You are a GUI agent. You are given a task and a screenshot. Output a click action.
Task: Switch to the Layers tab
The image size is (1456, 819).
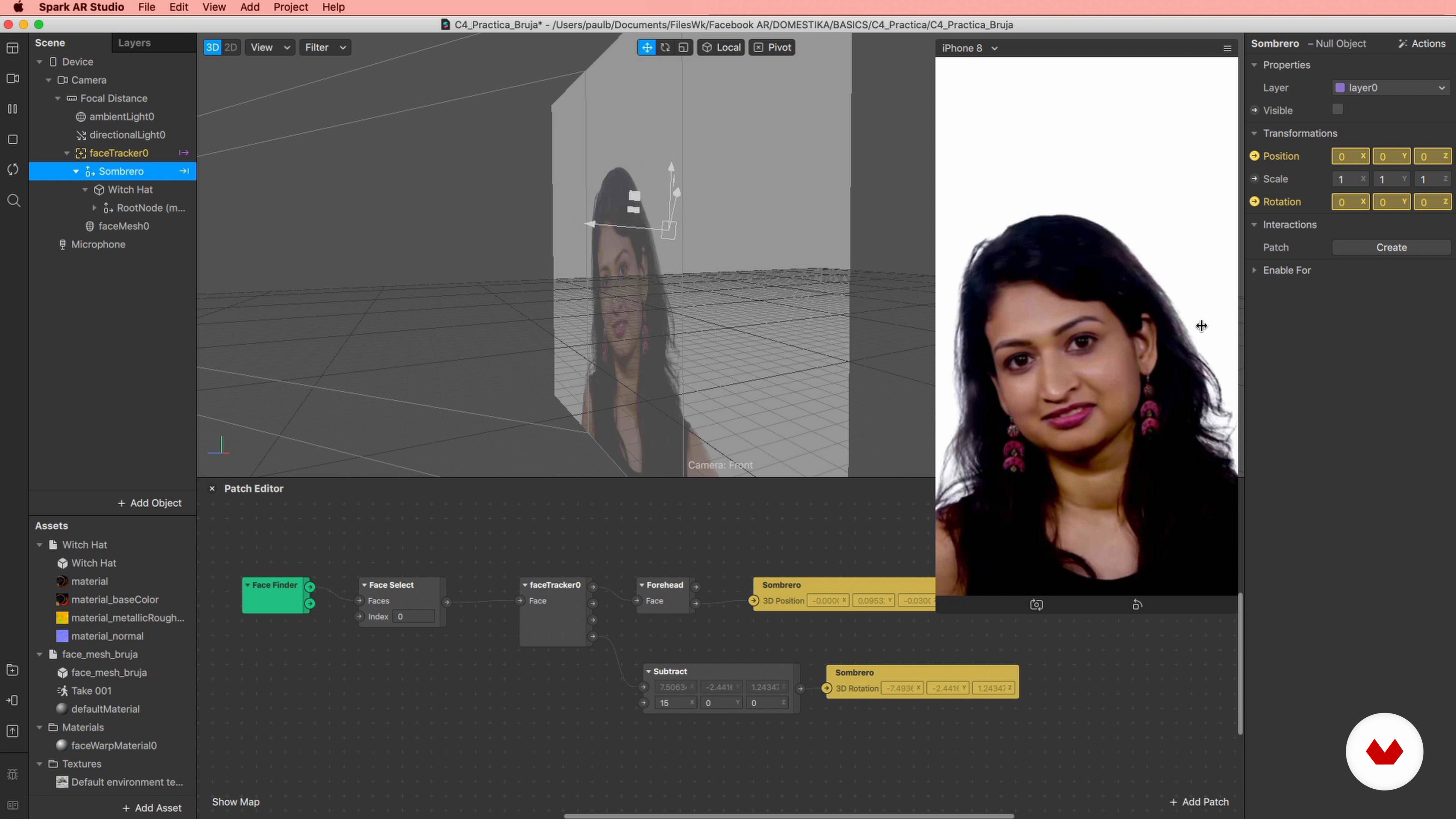[134, 43]
